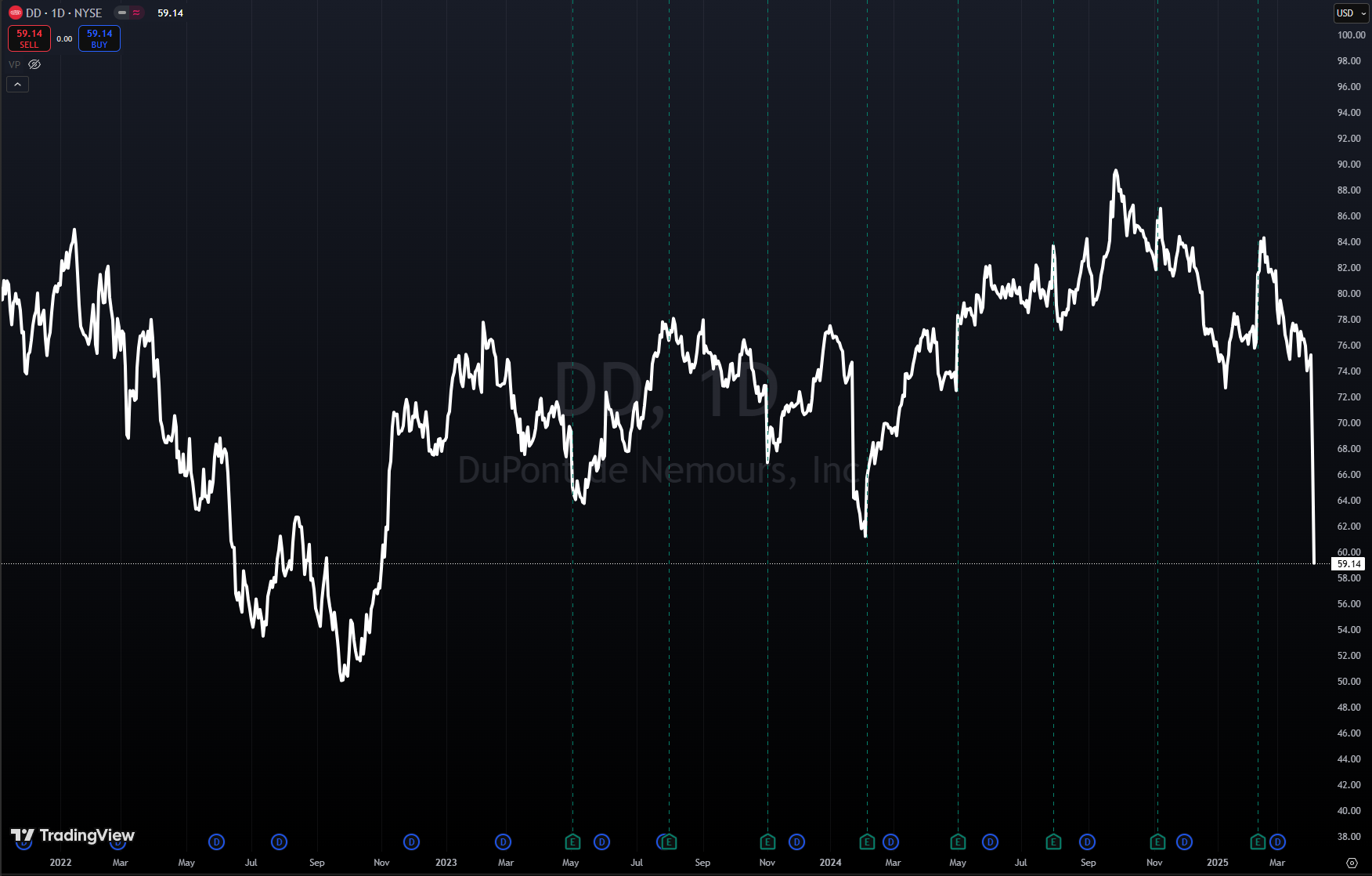Toggle VP indicator visibility eye icon
1372x876 pixels.
point(34,64)
